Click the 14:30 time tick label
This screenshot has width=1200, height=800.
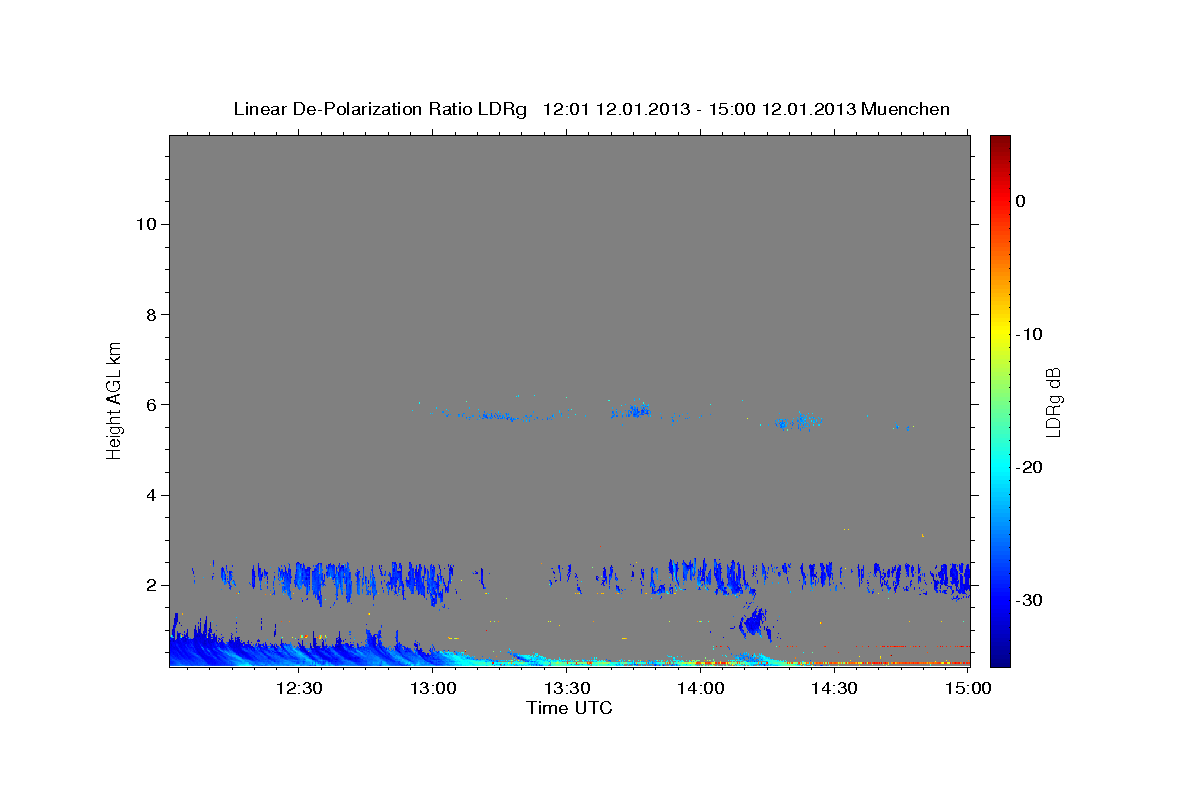tap(835, 688)
